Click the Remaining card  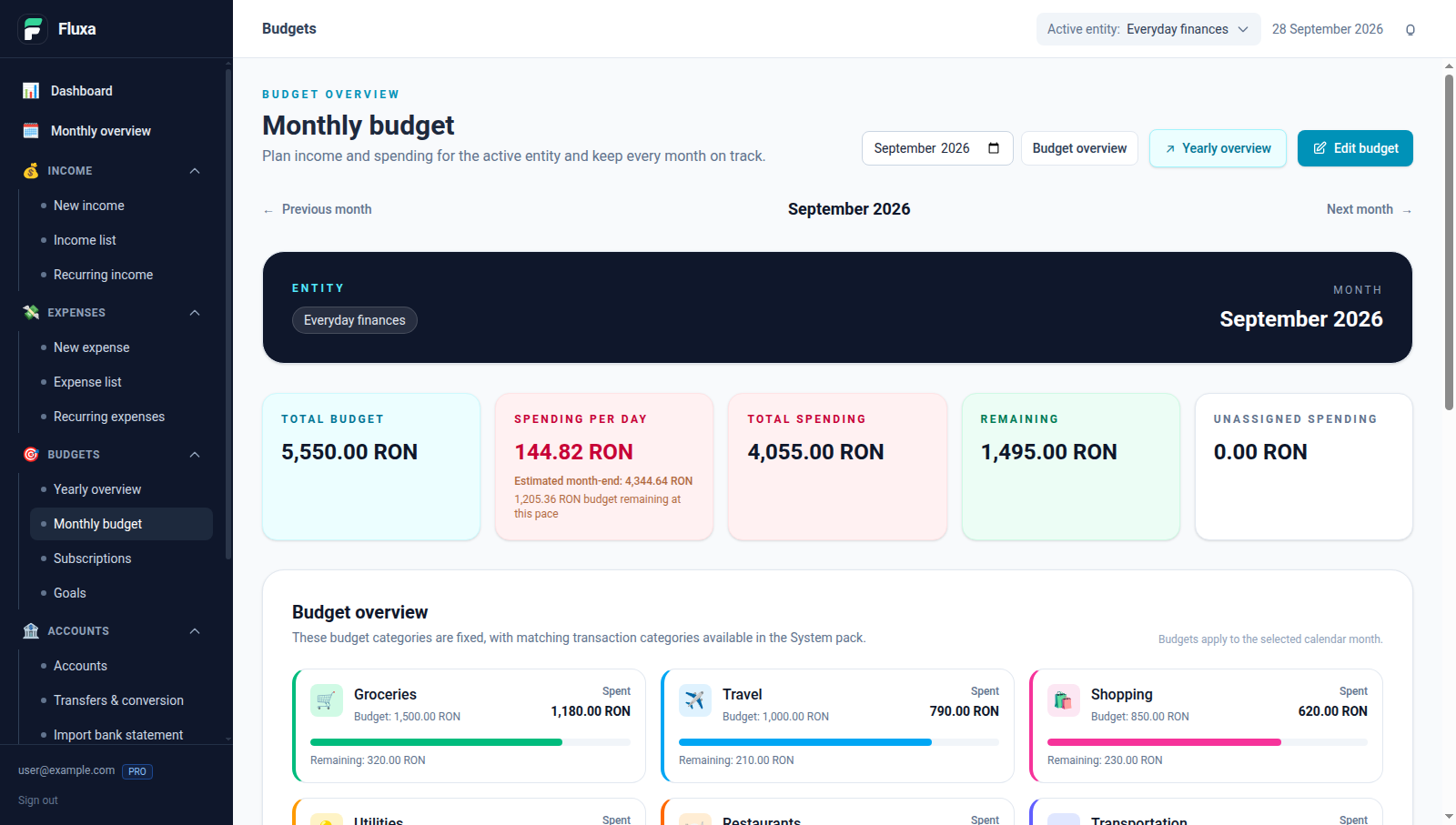(x=1071, y=467)
